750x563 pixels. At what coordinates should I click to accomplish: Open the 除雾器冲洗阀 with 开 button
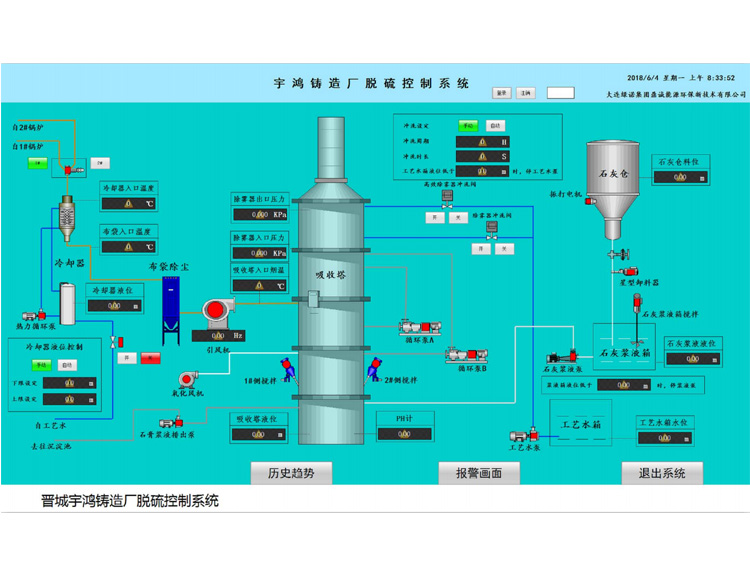pyautogui.click(x=481, y=249)
